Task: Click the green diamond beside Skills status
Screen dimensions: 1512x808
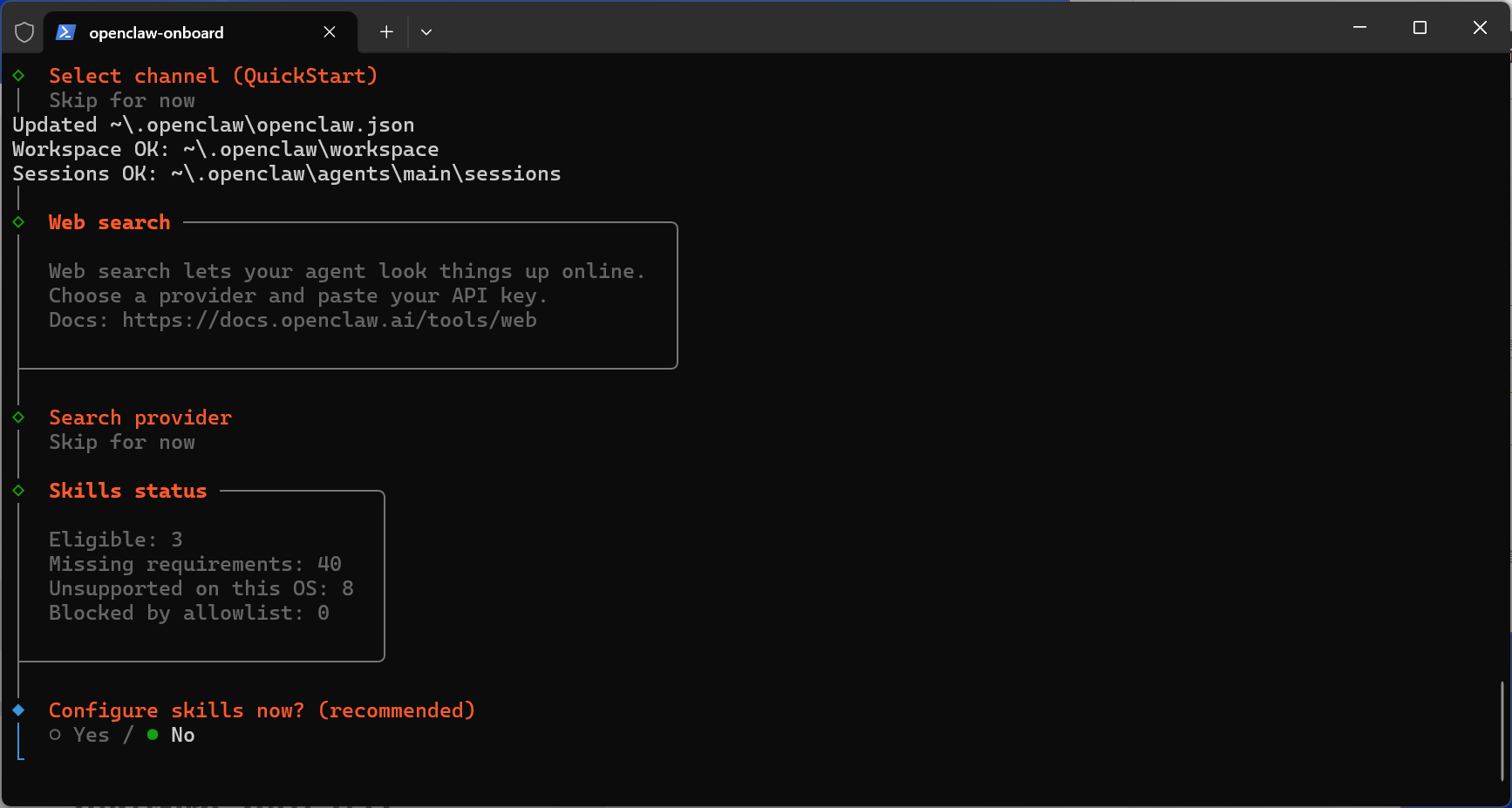Action: (x=18, y=491)
